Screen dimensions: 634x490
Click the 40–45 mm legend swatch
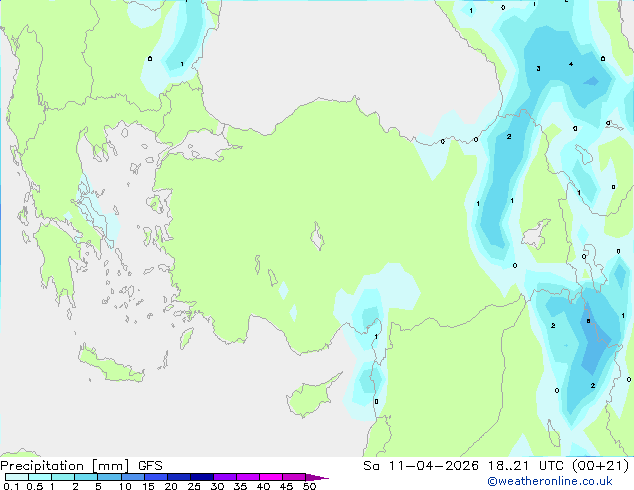[271, 477]
